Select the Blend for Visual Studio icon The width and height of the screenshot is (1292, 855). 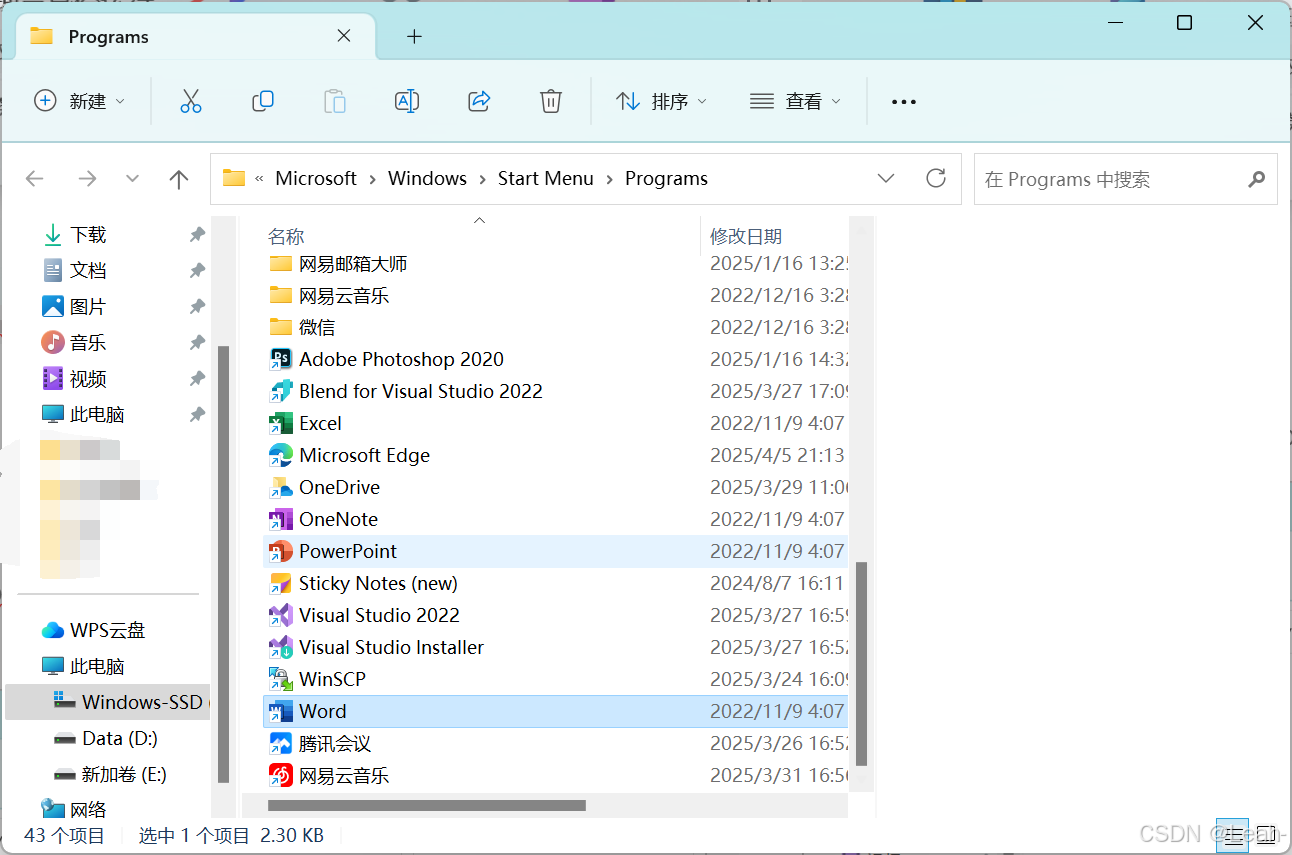[x=281, y=392]
